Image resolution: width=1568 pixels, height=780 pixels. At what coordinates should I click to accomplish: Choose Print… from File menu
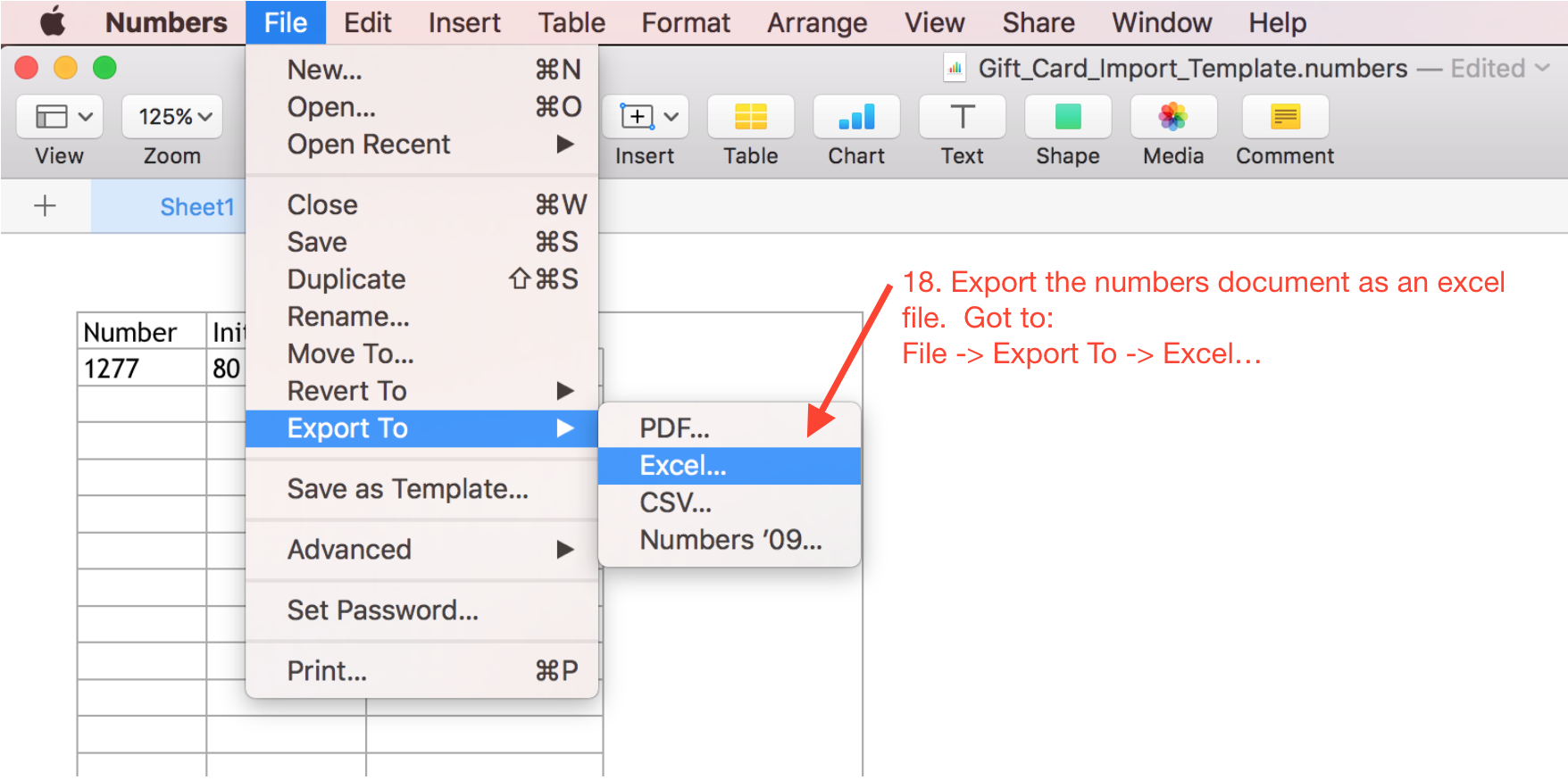421,671
